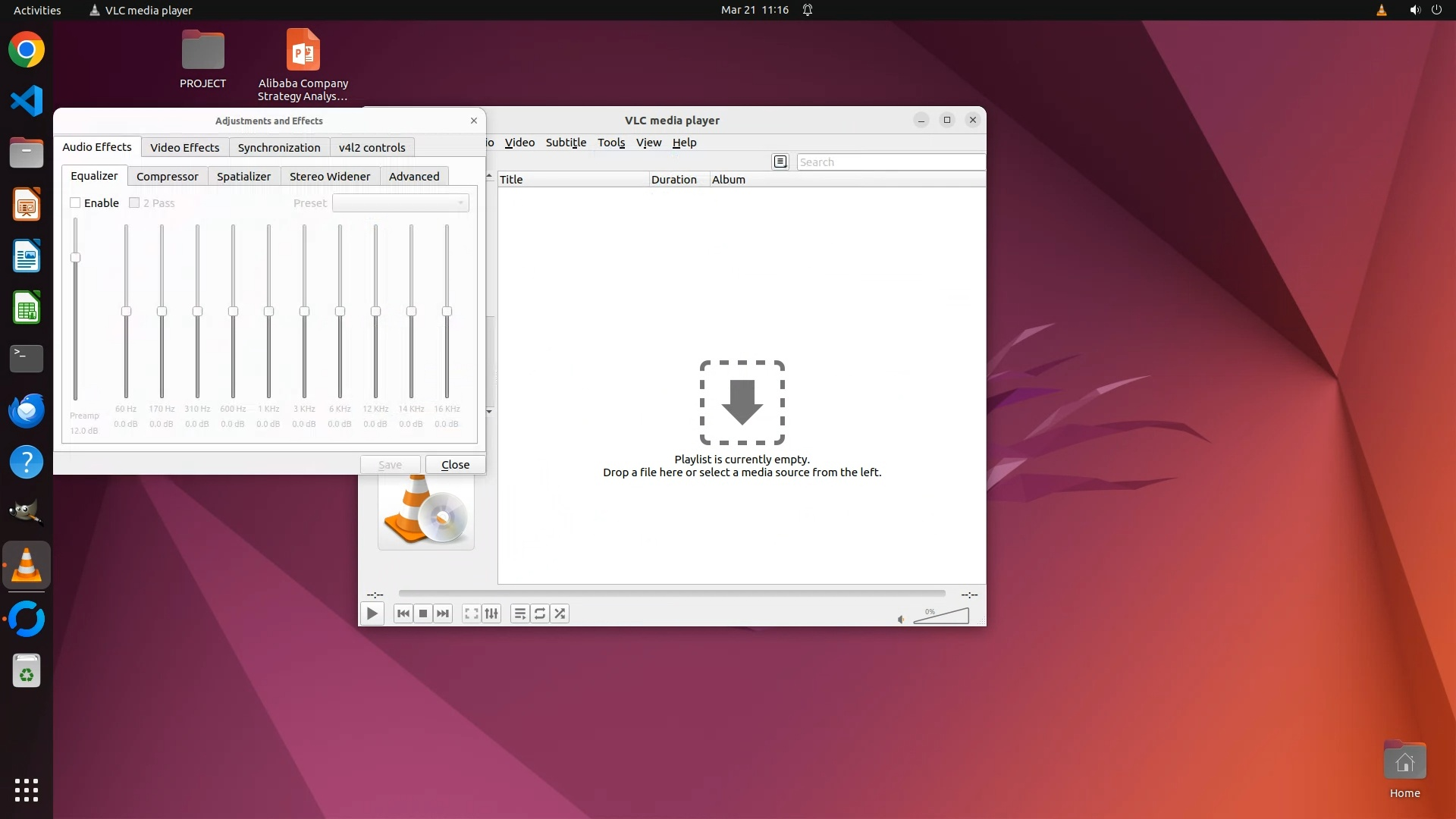The width and height of the screenshot is (1456, 819).
Task: Open the Tools menu
Action: [610, 143]
